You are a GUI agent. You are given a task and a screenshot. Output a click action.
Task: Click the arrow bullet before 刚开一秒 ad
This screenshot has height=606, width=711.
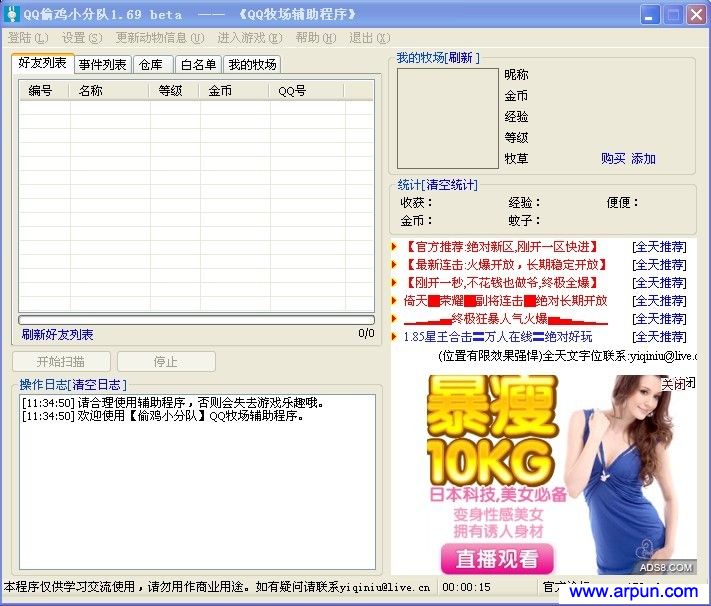tap(394, 283)
